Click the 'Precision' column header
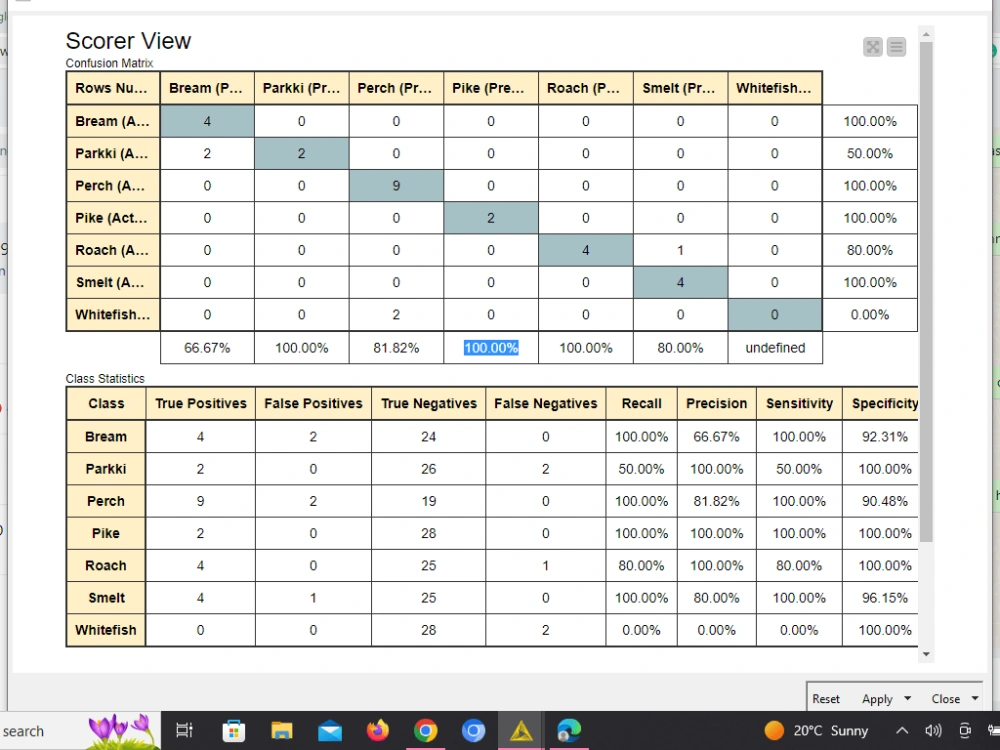1000x750 pixels. pos(717,404)
